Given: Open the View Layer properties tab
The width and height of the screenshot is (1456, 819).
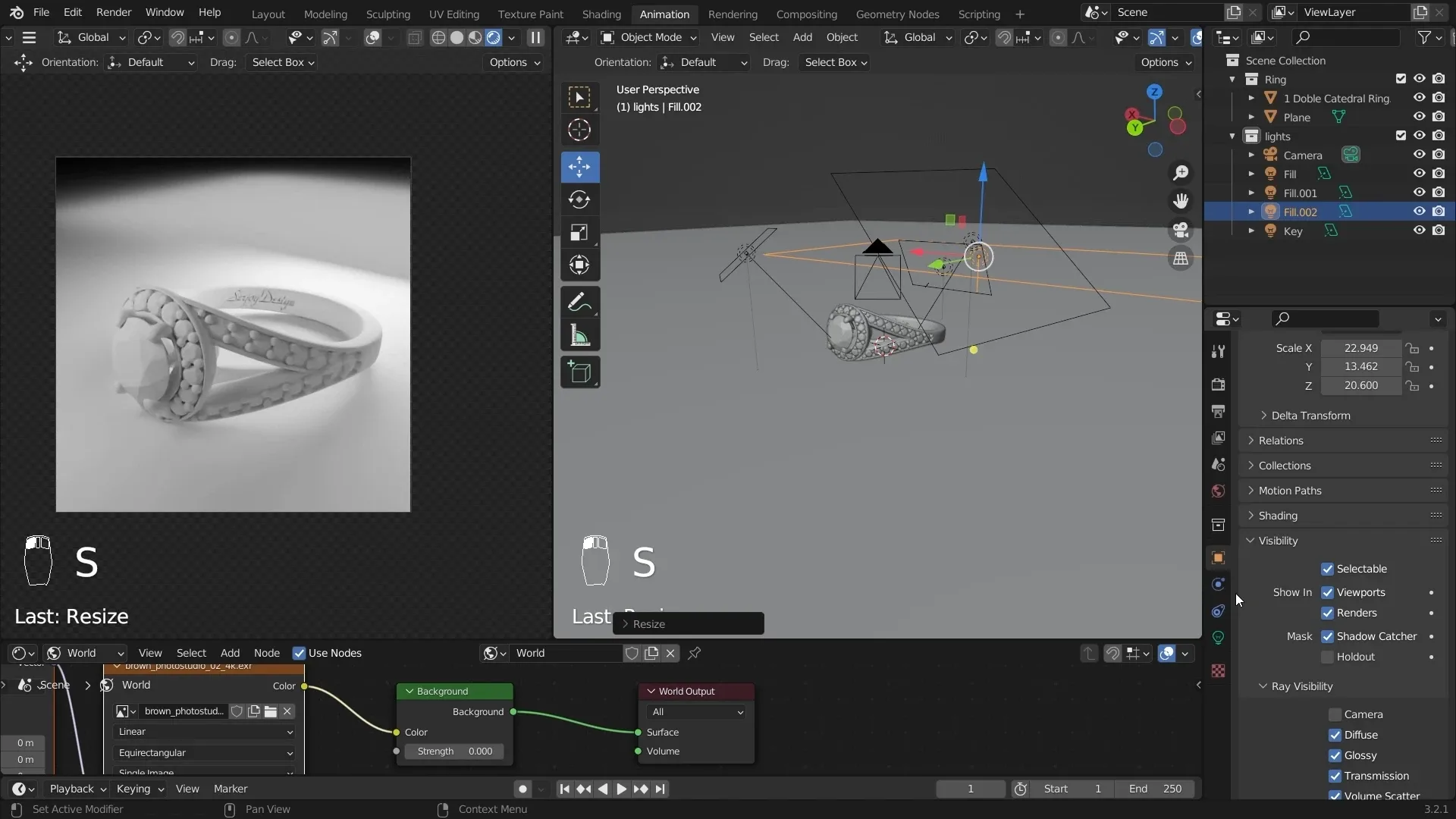Looking at the screenshot, I should click(1218, 438).
